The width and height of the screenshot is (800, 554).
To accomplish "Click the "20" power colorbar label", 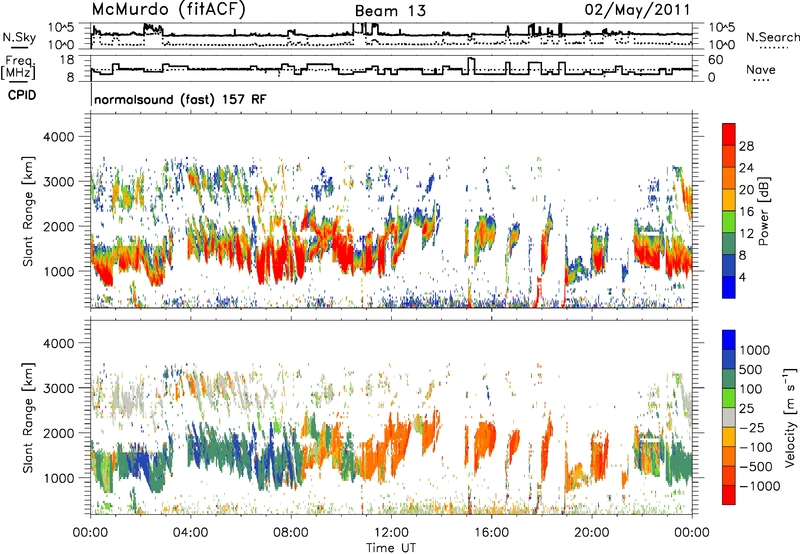I will [x=746, y=190].
